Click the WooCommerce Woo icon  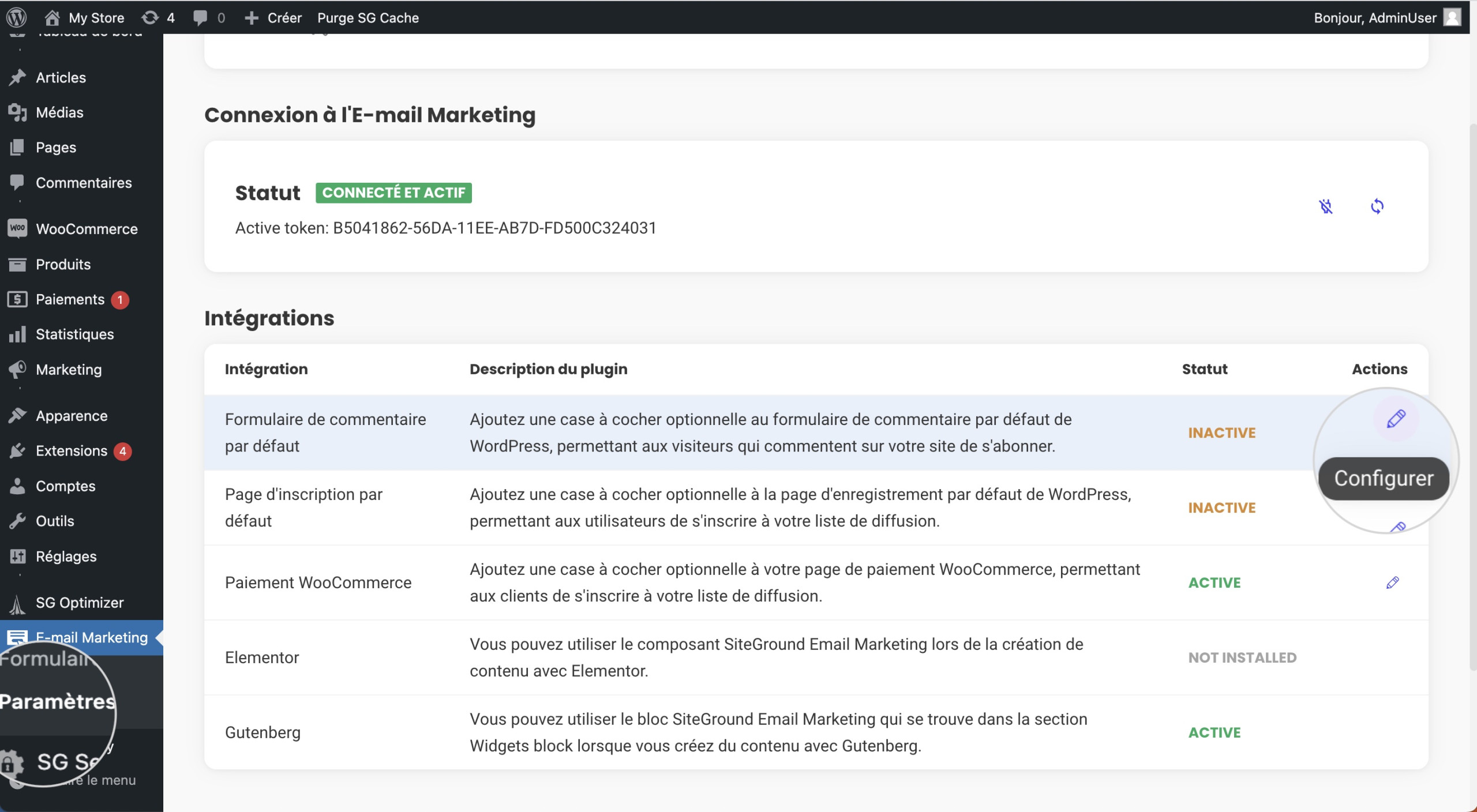(x=17, y=228)
